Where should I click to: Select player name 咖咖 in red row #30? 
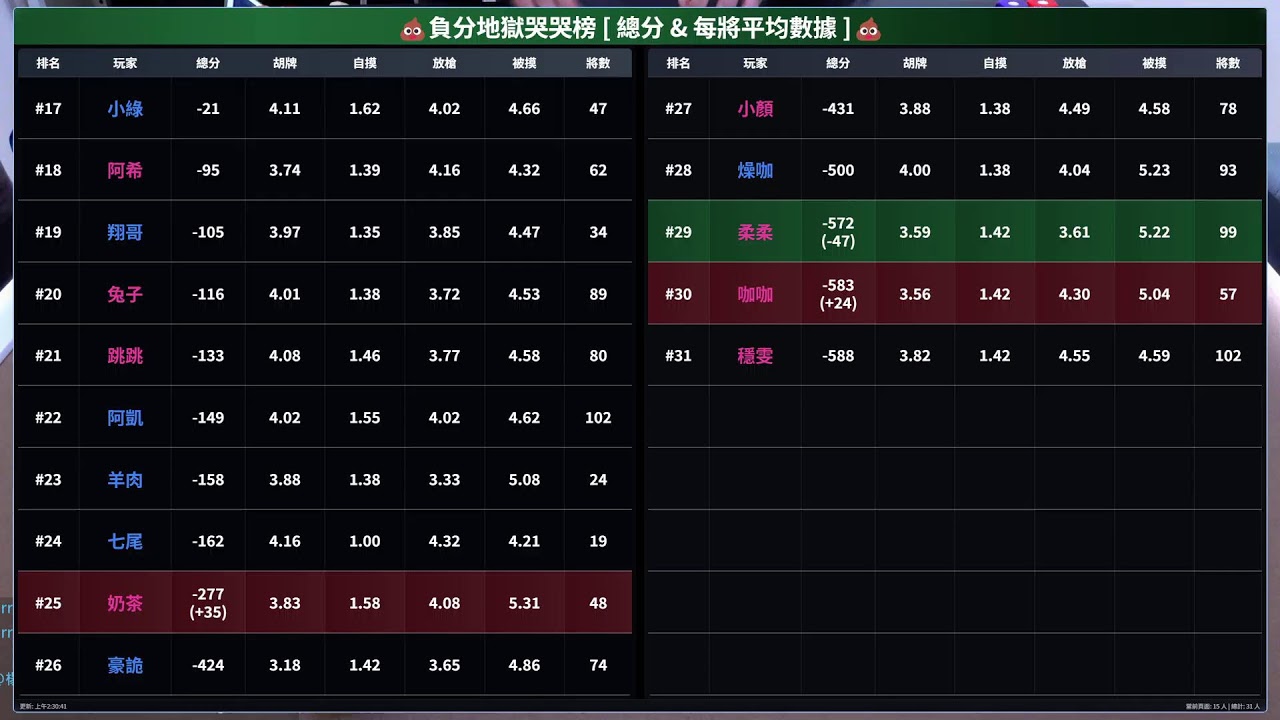(755, 294)
